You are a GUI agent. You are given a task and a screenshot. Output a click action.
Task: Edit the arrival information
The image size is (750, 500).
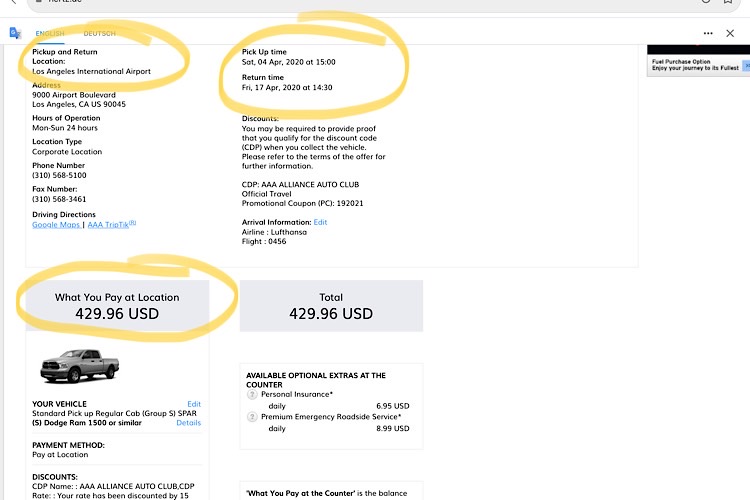[x=320, y=222]
